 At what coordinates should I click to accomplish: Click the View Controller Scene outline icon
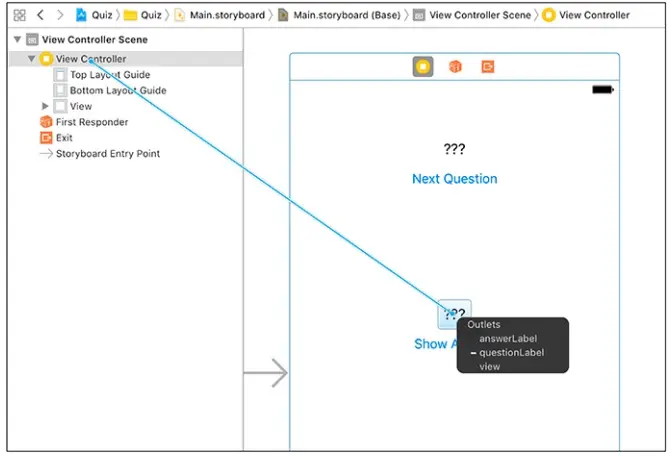click(32, 40)
